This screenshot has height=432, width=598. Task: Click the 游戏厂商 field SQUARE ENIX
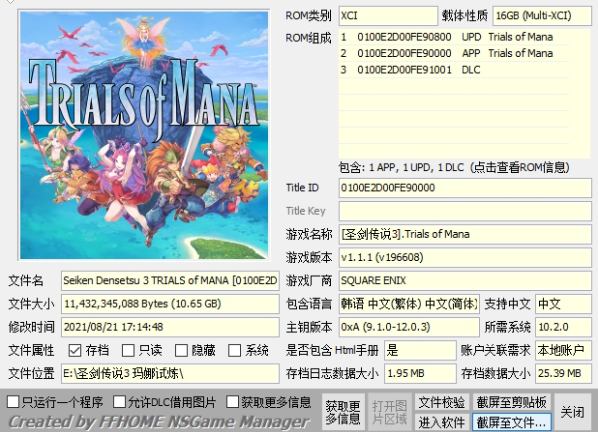[x=465, y=281]
